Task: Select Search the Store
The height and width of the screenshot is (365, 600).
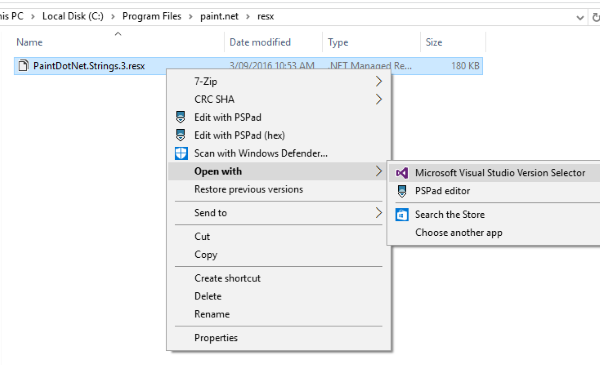Action: tap(494, 215)
